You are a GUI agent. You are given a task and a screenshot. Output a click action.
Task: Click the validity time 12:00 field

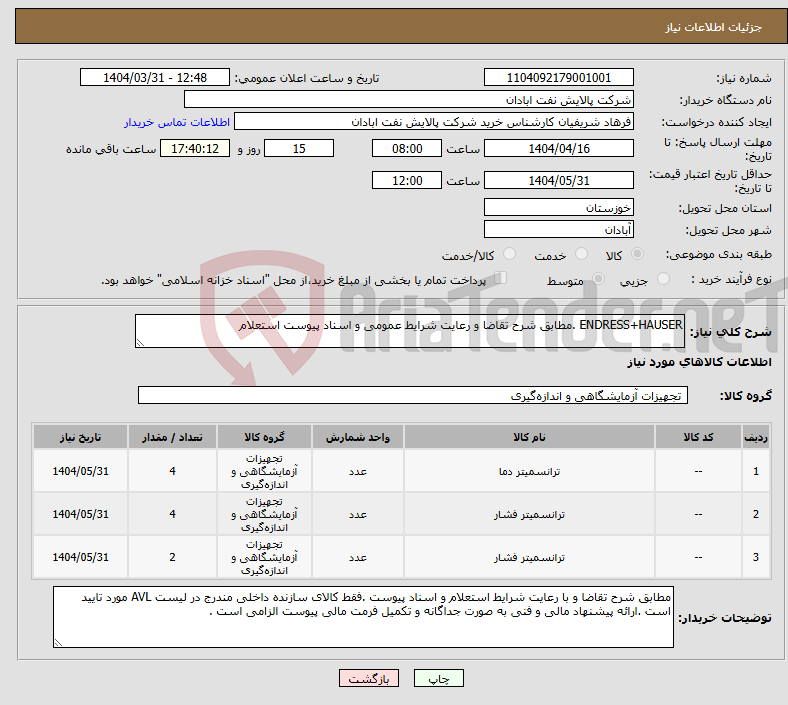coord(407,180)
